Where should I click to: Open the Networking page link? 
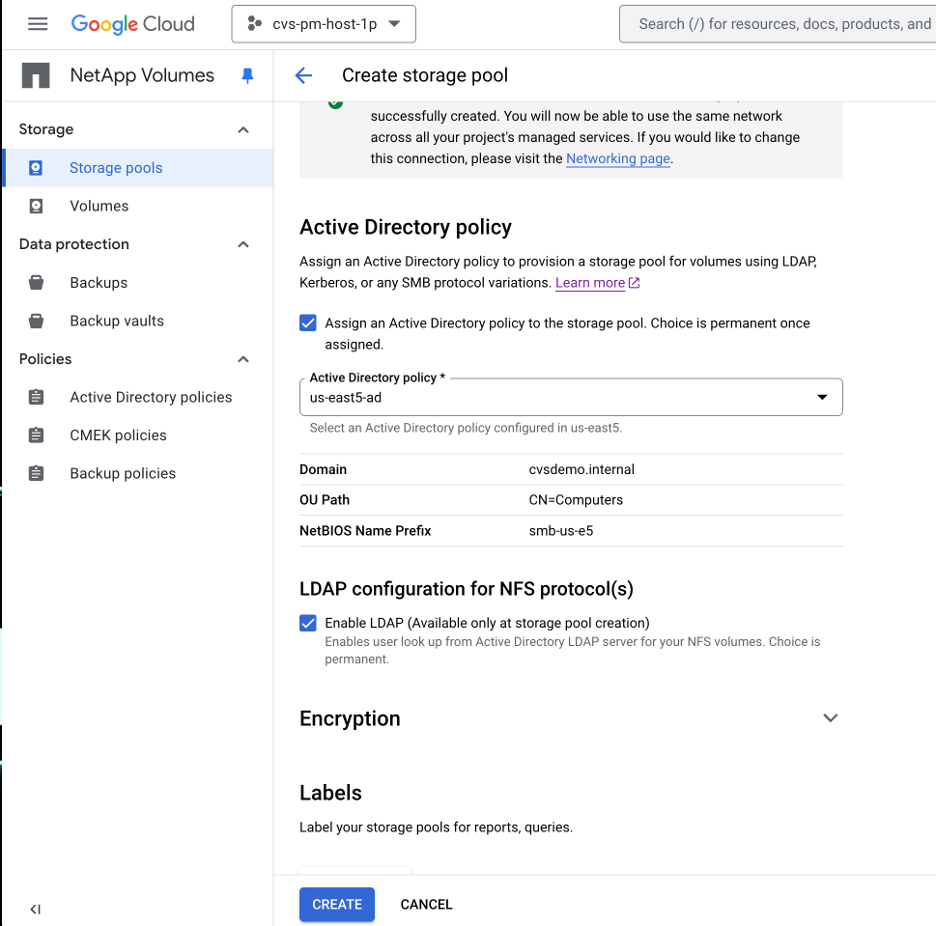(618, 159)
